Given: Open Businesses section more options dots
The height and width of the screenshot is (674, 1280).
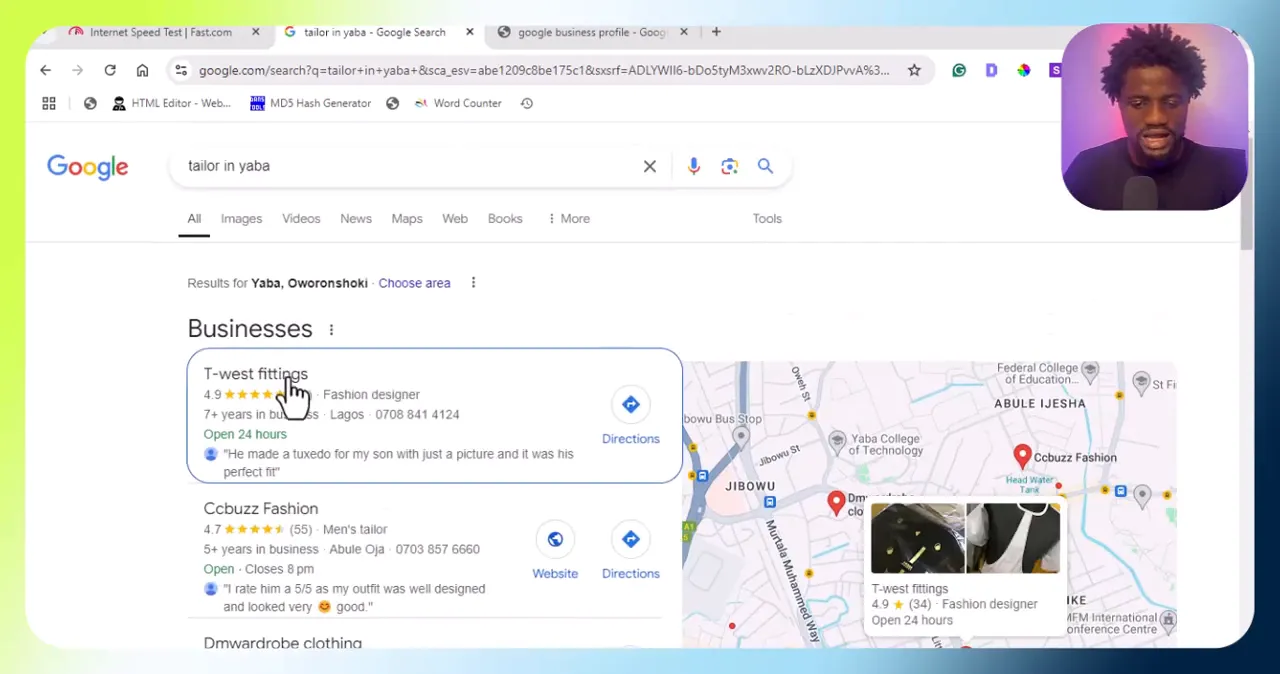Looking at the screenshot, I should click(x=331, y=329).
